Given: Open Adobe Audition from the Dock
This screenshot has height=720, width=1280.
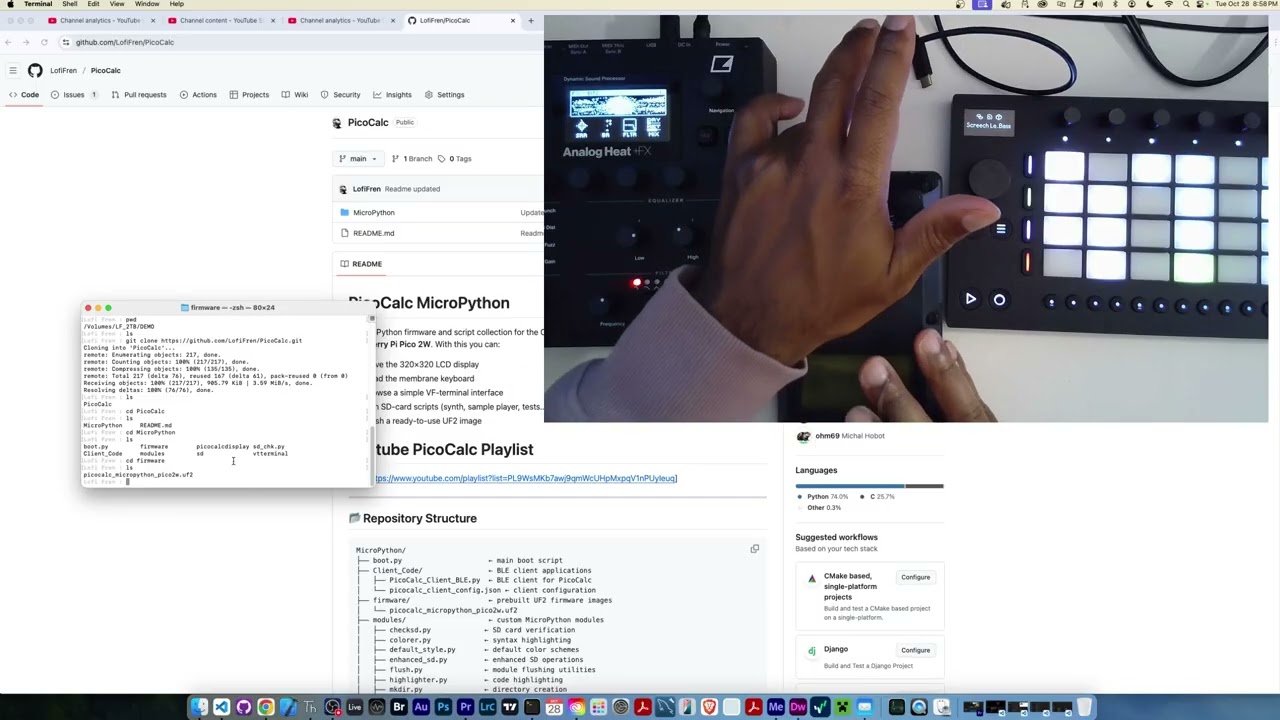Looking at the screenshot, I should click(x=421, y=708).
